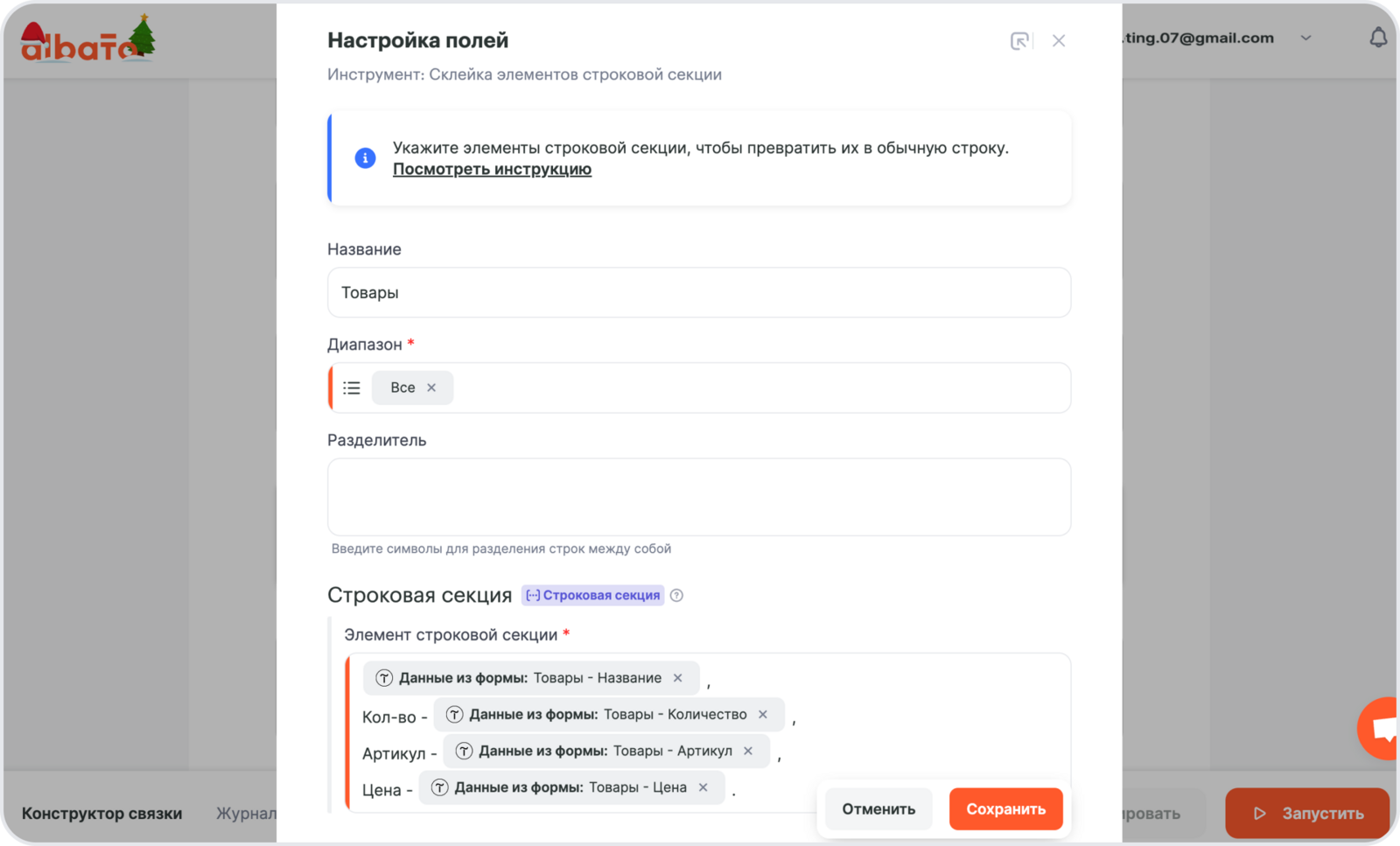The width and height of the screenshot is (1400, 846).
Task: Click into the Разделитель text area
Action: [x=699, y=497]
